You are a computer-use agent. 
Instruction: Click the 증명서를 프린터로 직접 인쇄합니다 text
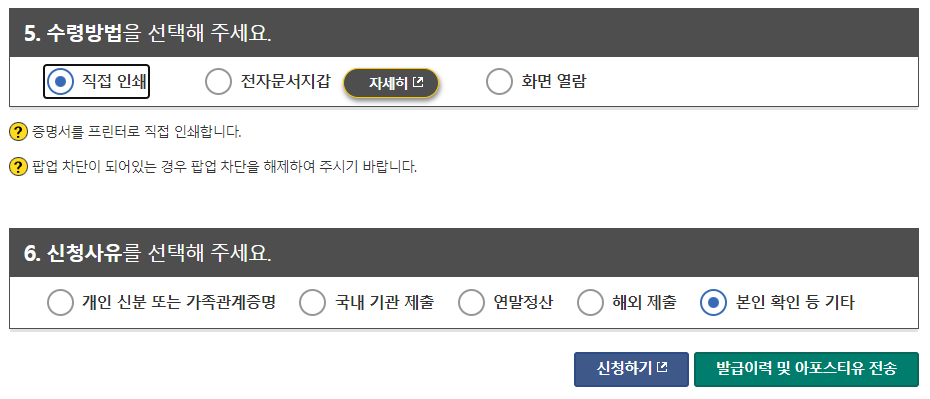tap(136, 132)
